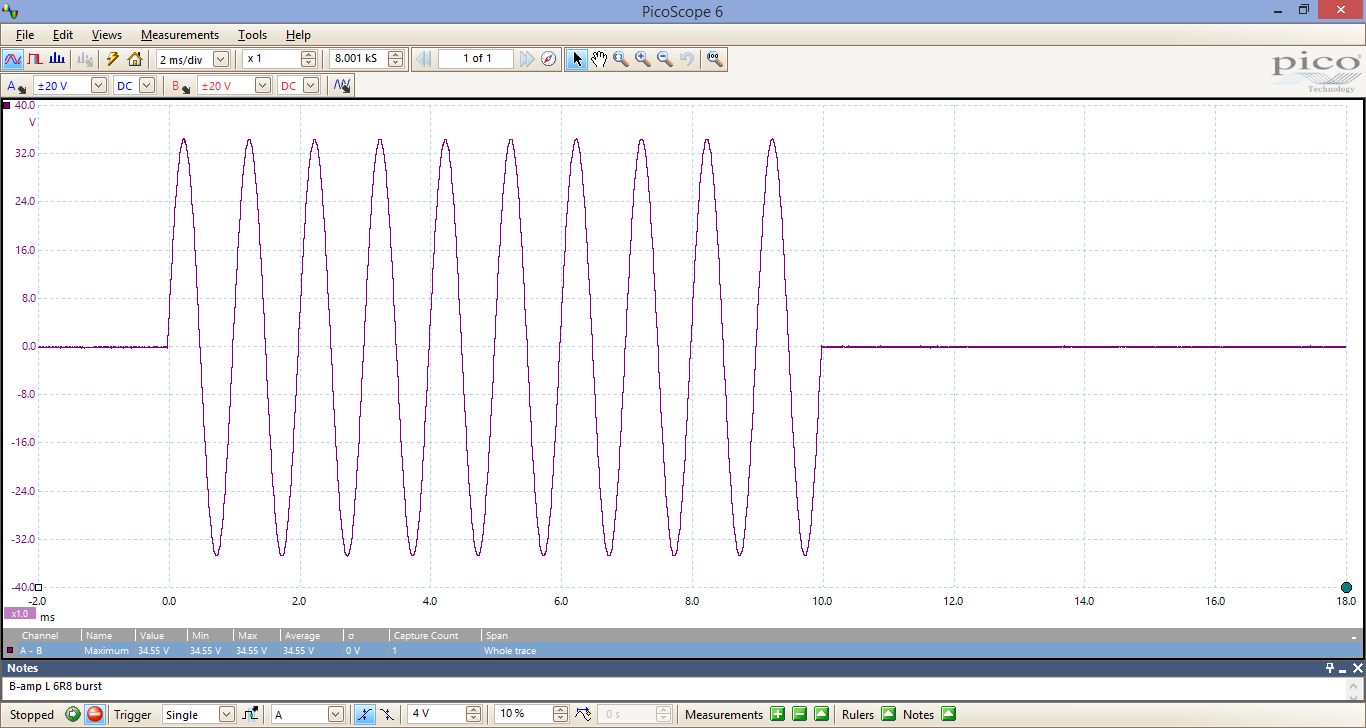Open trigger mode Single dropdown
1366x728 pixels.
point(226,714)
